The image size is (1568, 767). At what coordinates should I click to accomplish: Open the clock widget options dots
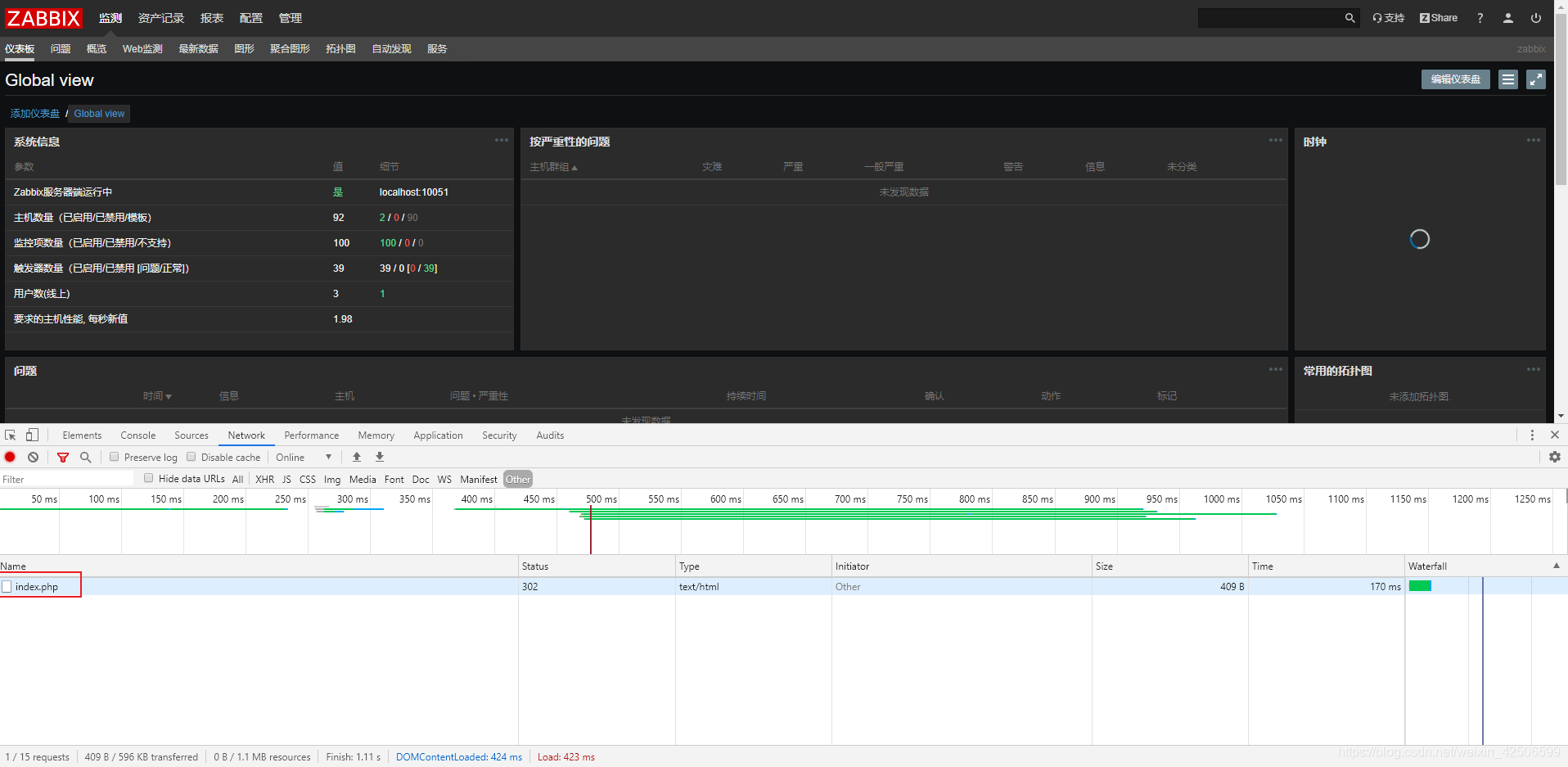(x=1533, y=140)
